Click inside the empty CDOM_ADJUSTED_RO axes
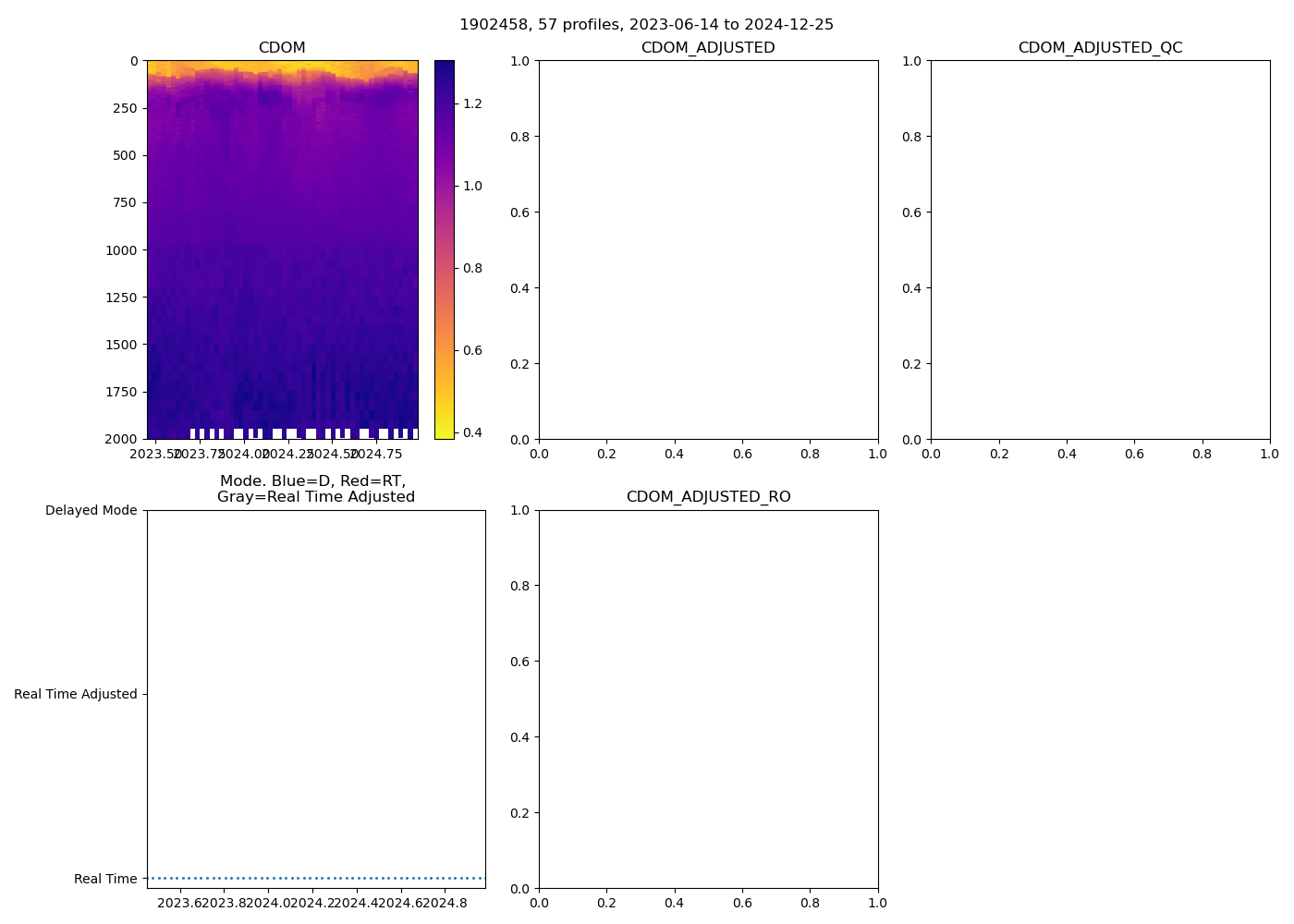The image size is (1294, 924). point(708,699)
